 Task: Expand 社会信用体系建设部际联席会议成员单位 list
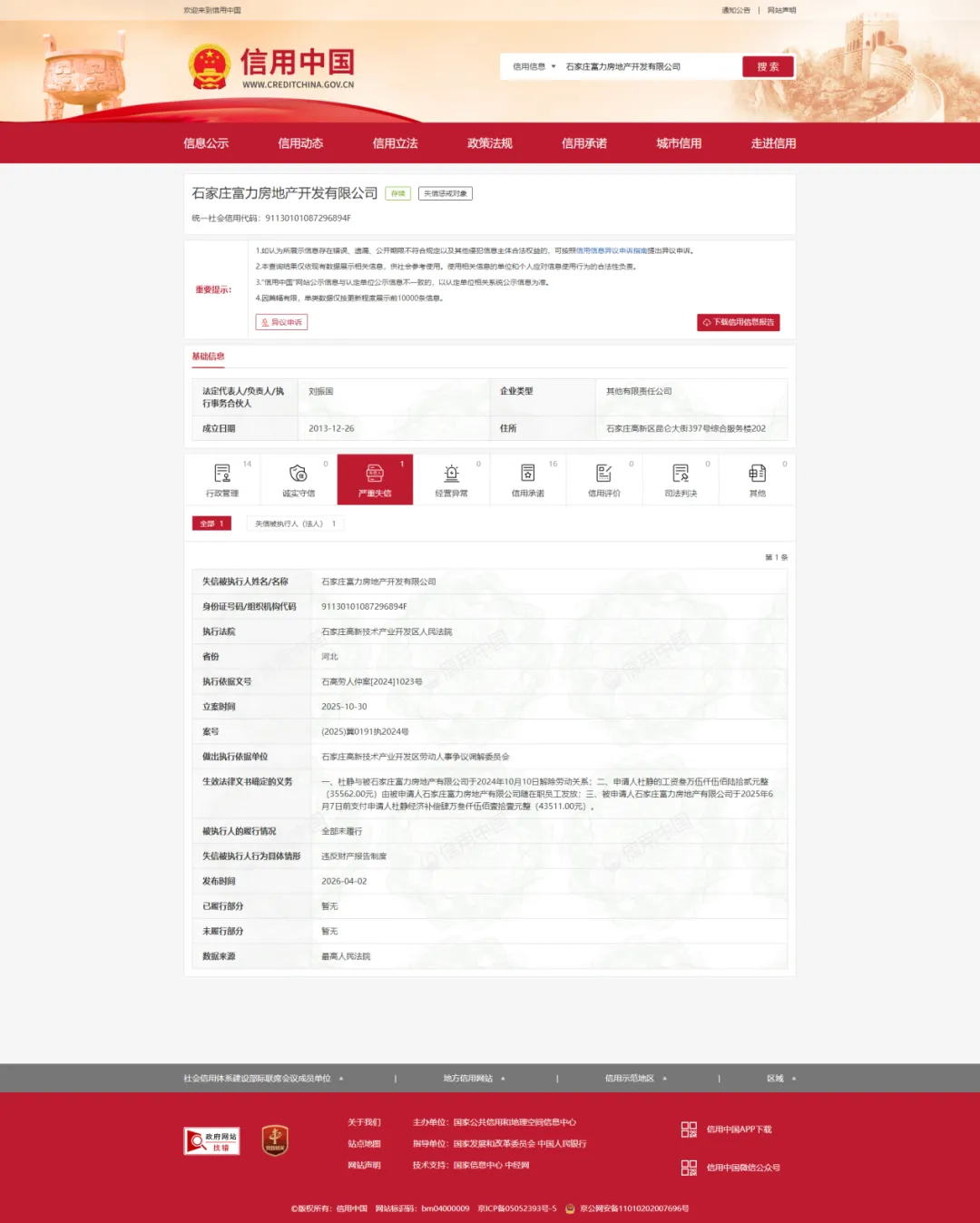click(263, 1079)
